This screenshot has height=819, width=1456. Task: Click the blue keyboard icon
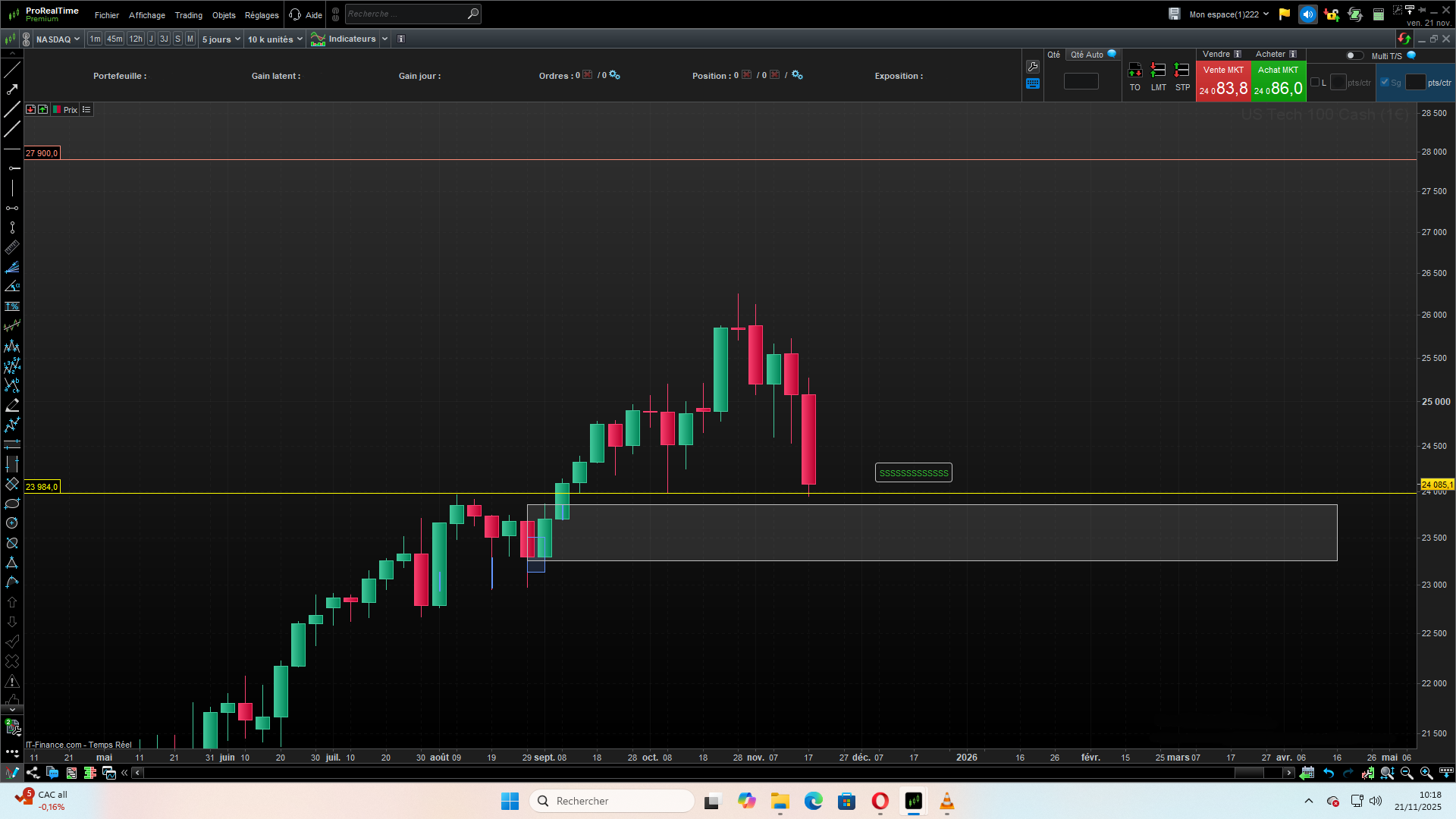pyautogui.click(x=1033, y=83)
